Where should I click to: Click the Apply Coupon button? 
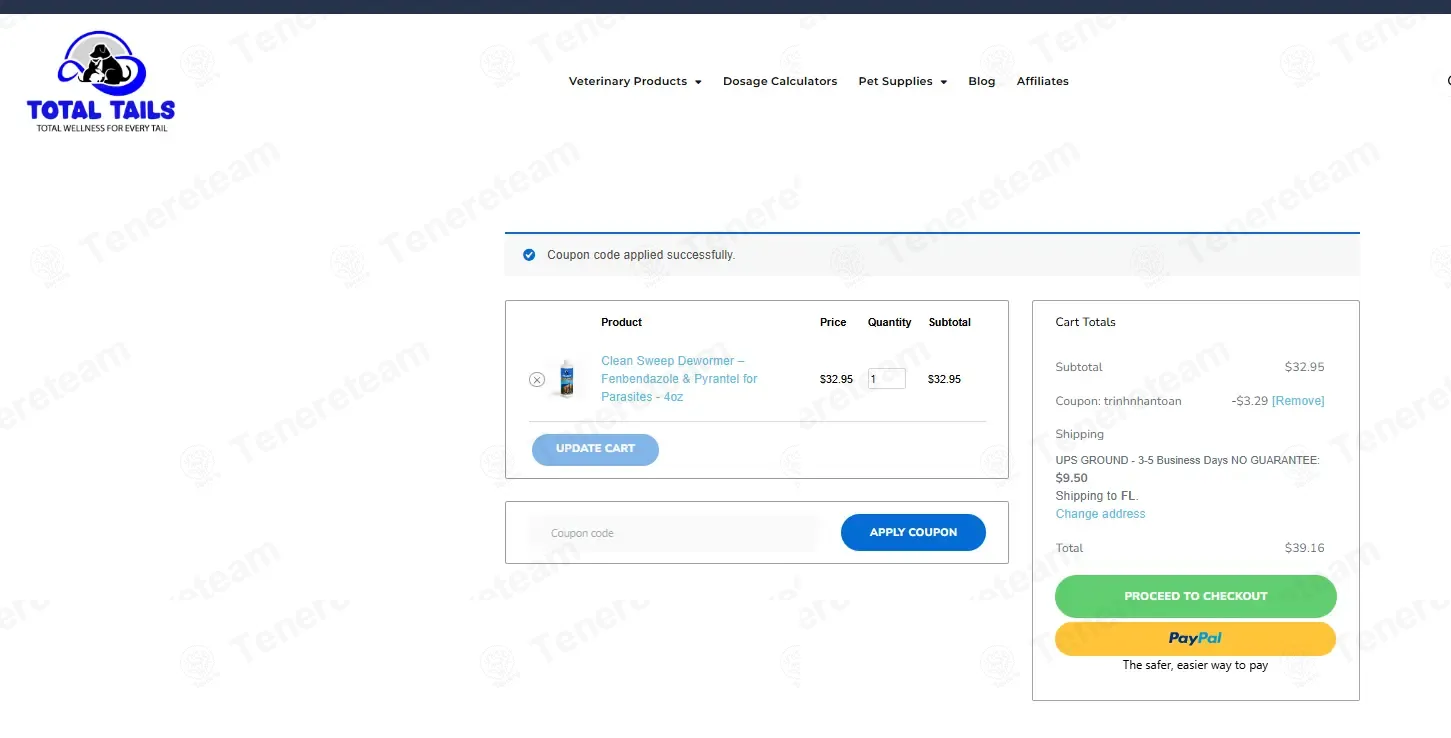[x=913, y=533]
